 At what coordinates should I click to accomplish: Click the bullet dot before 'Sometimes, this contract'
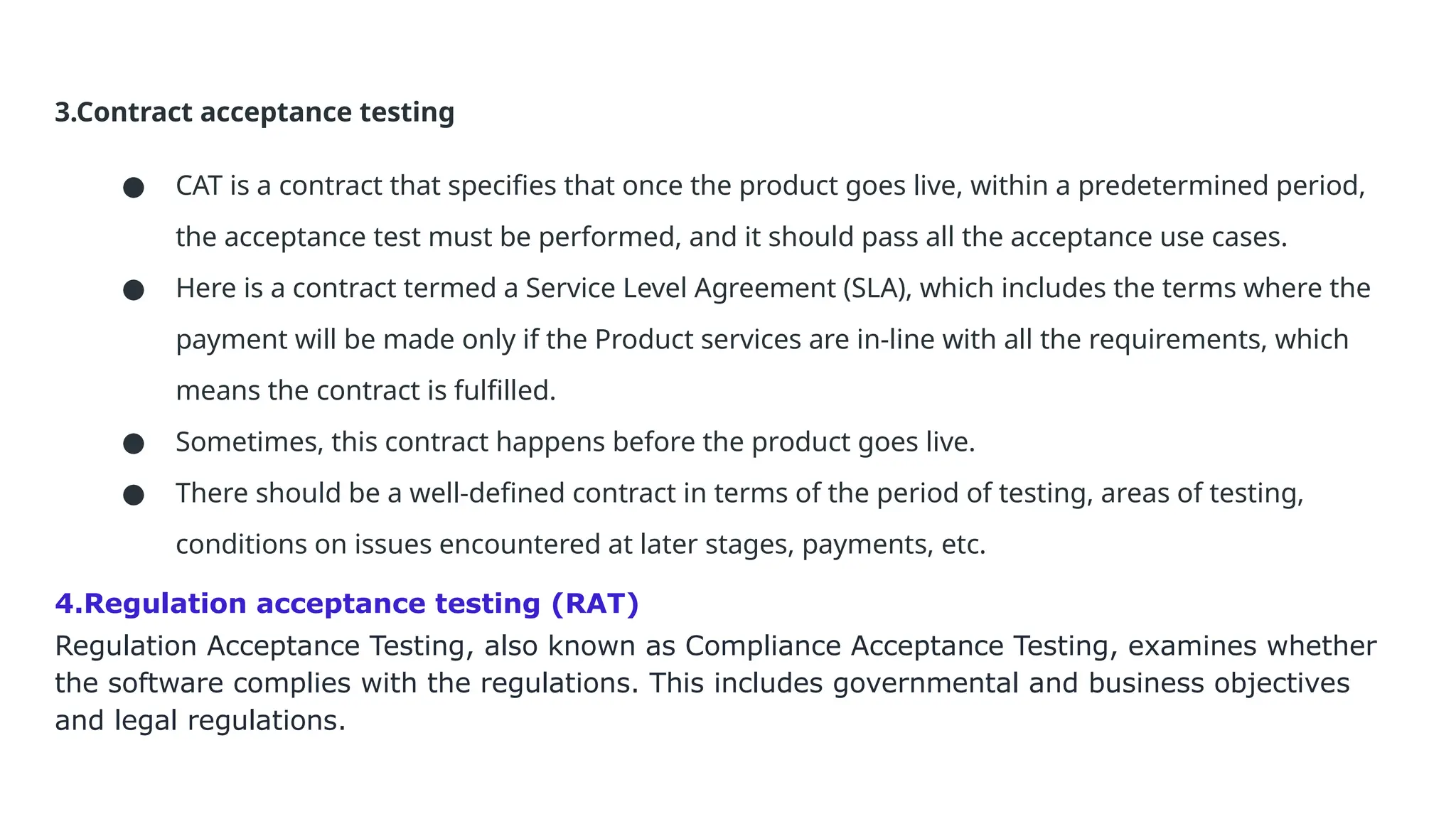coord(134,444)
